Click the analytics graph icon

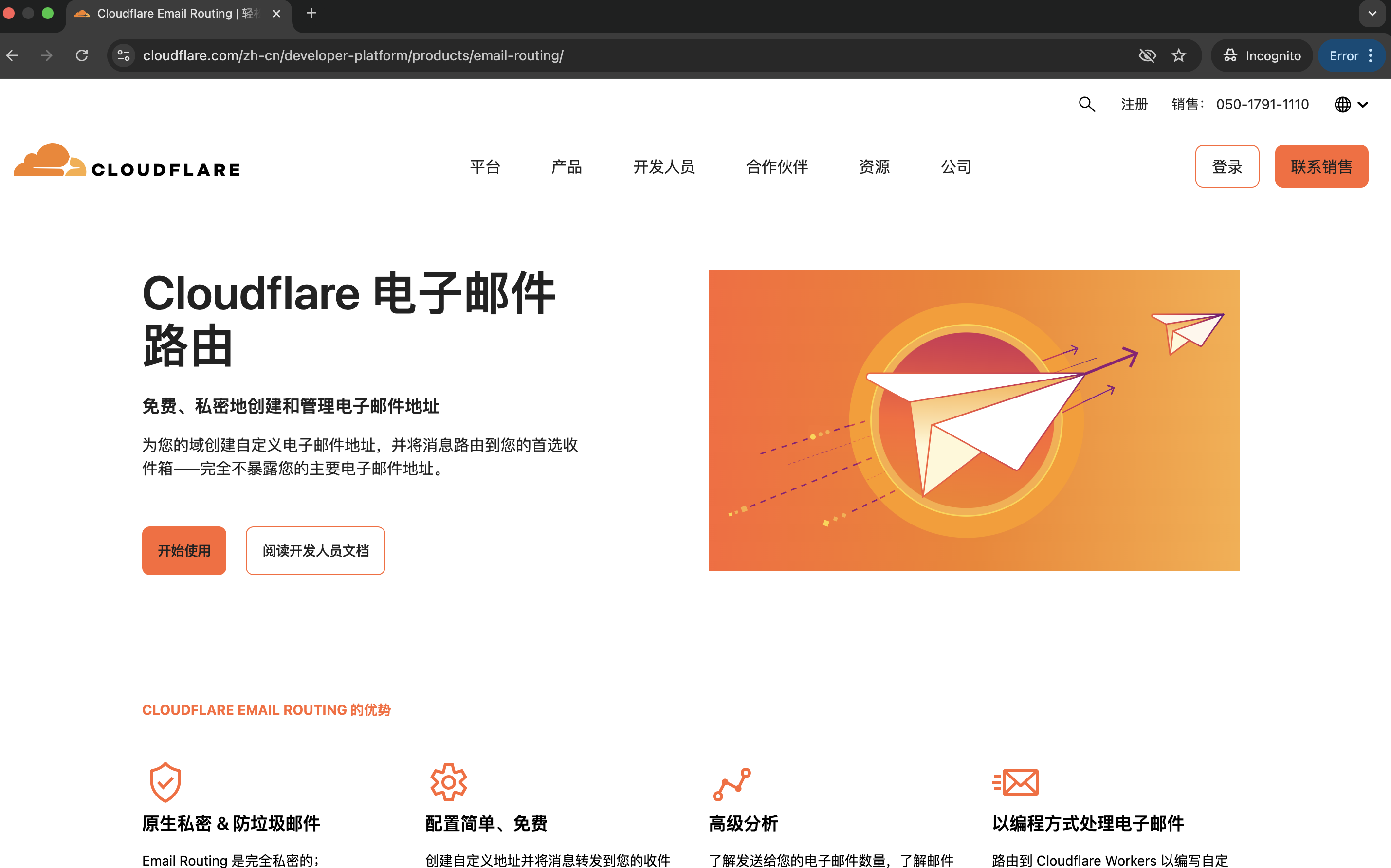pyautogui.click(x=732, y=784)
